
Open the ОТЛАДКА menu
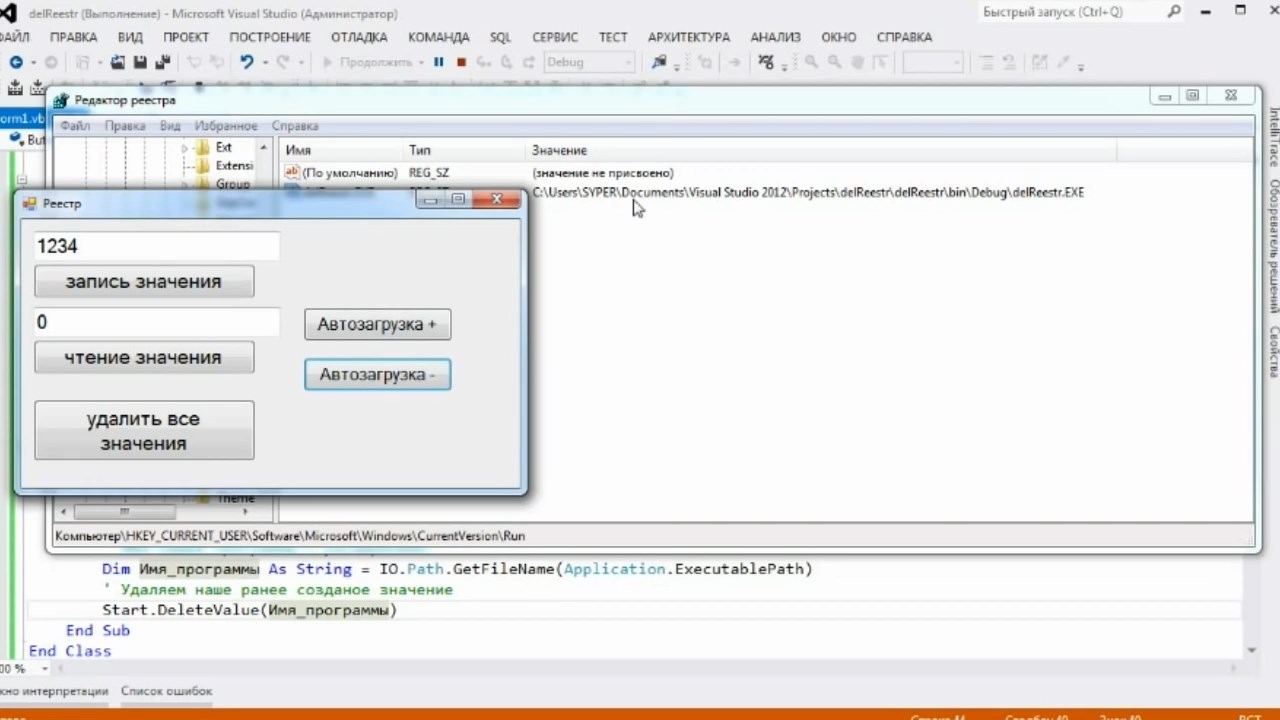pyautogui.click(x=359, y=37)
